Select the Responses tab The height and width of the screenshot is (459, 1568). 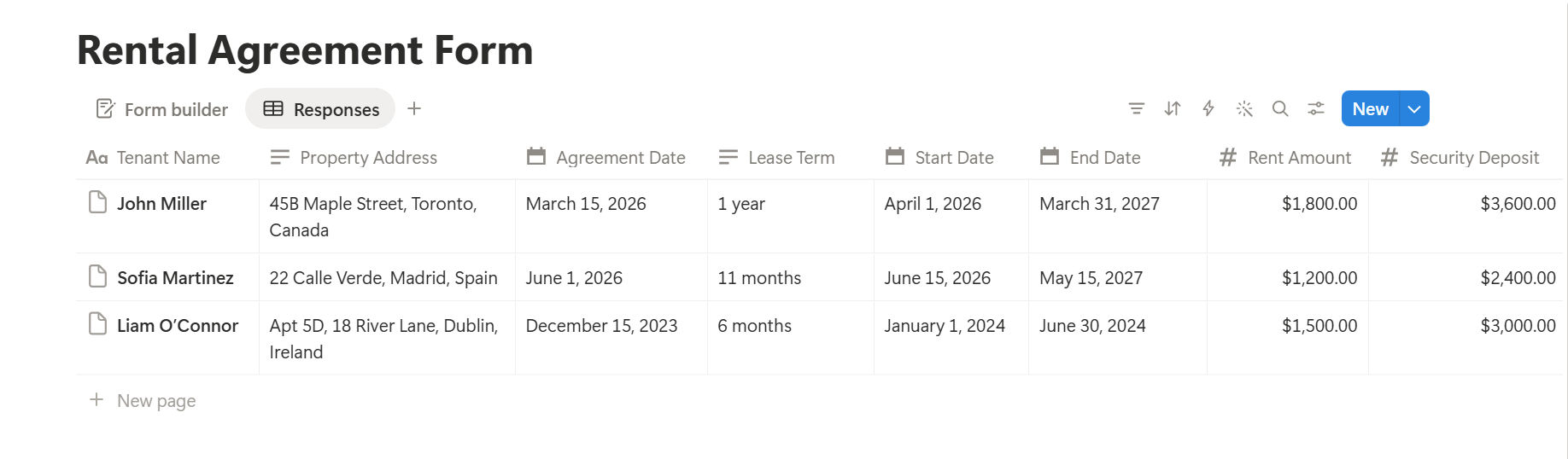(x=320, y=109)
